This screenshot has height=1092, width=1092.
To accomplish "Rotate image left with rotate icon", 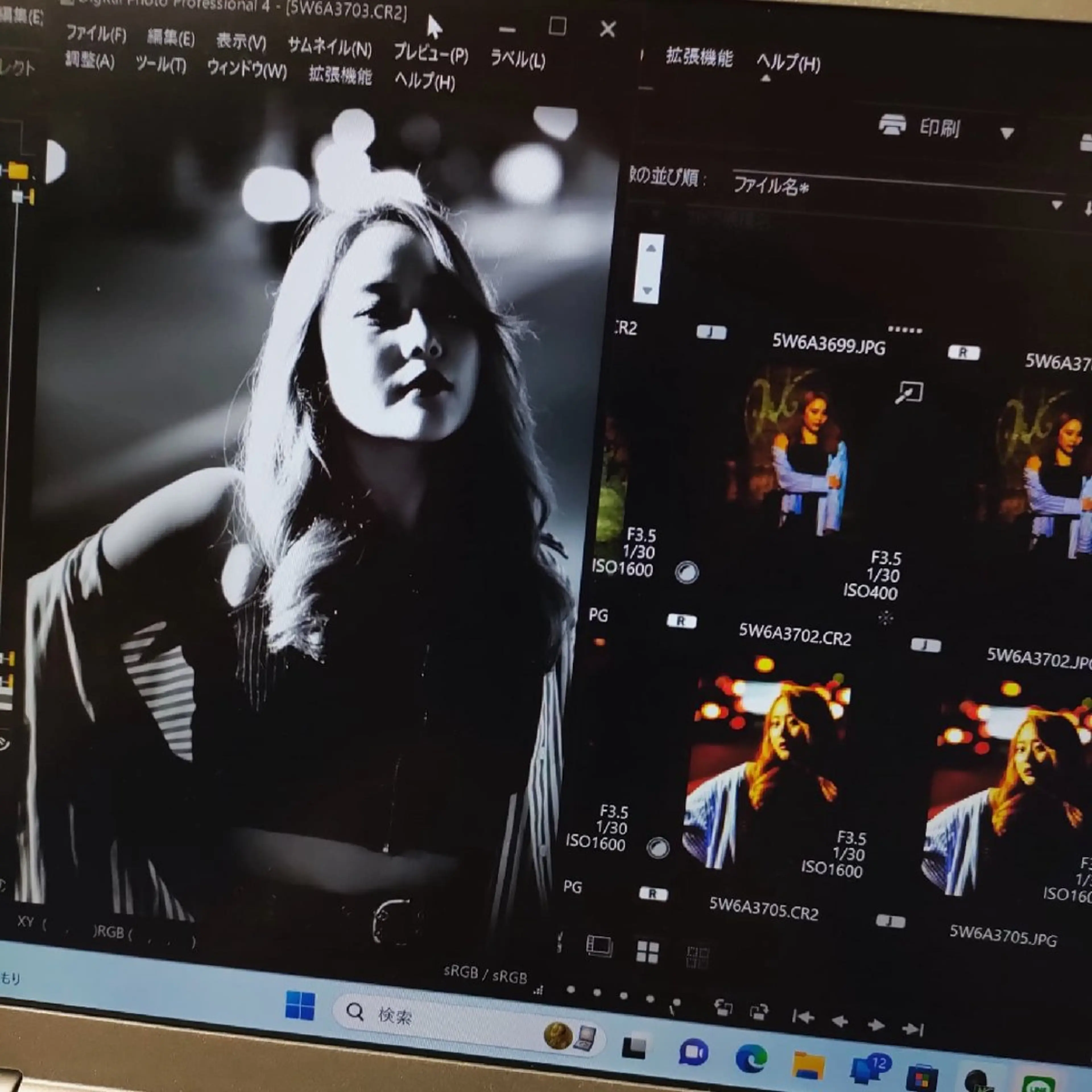I will pyautogui.click(x=723, y=1007).
